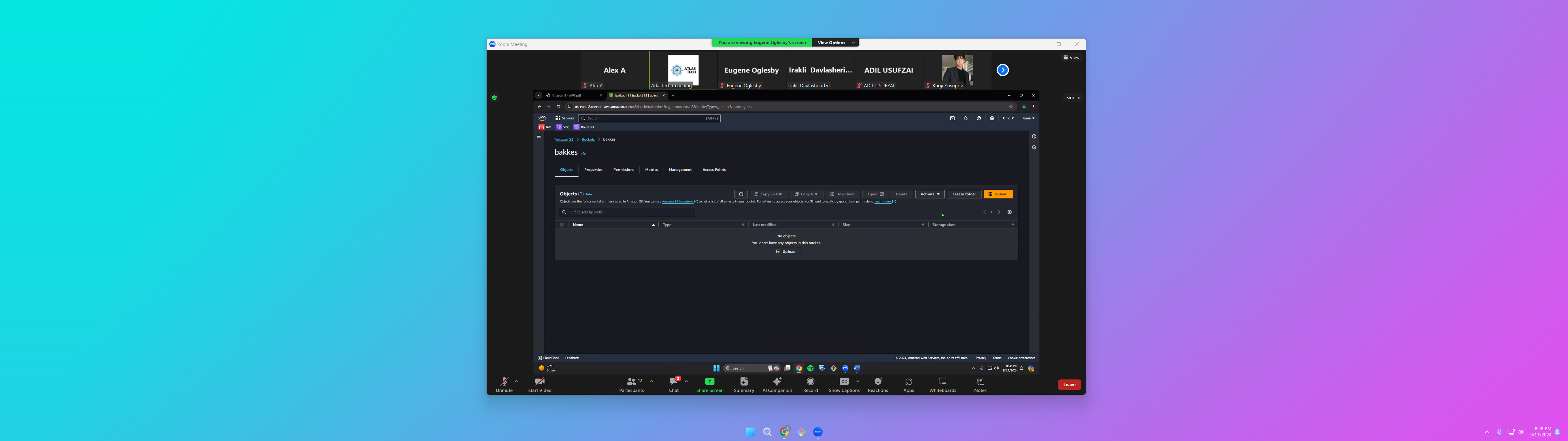
Task: Unmute the microphone
Action: point(504,384)
